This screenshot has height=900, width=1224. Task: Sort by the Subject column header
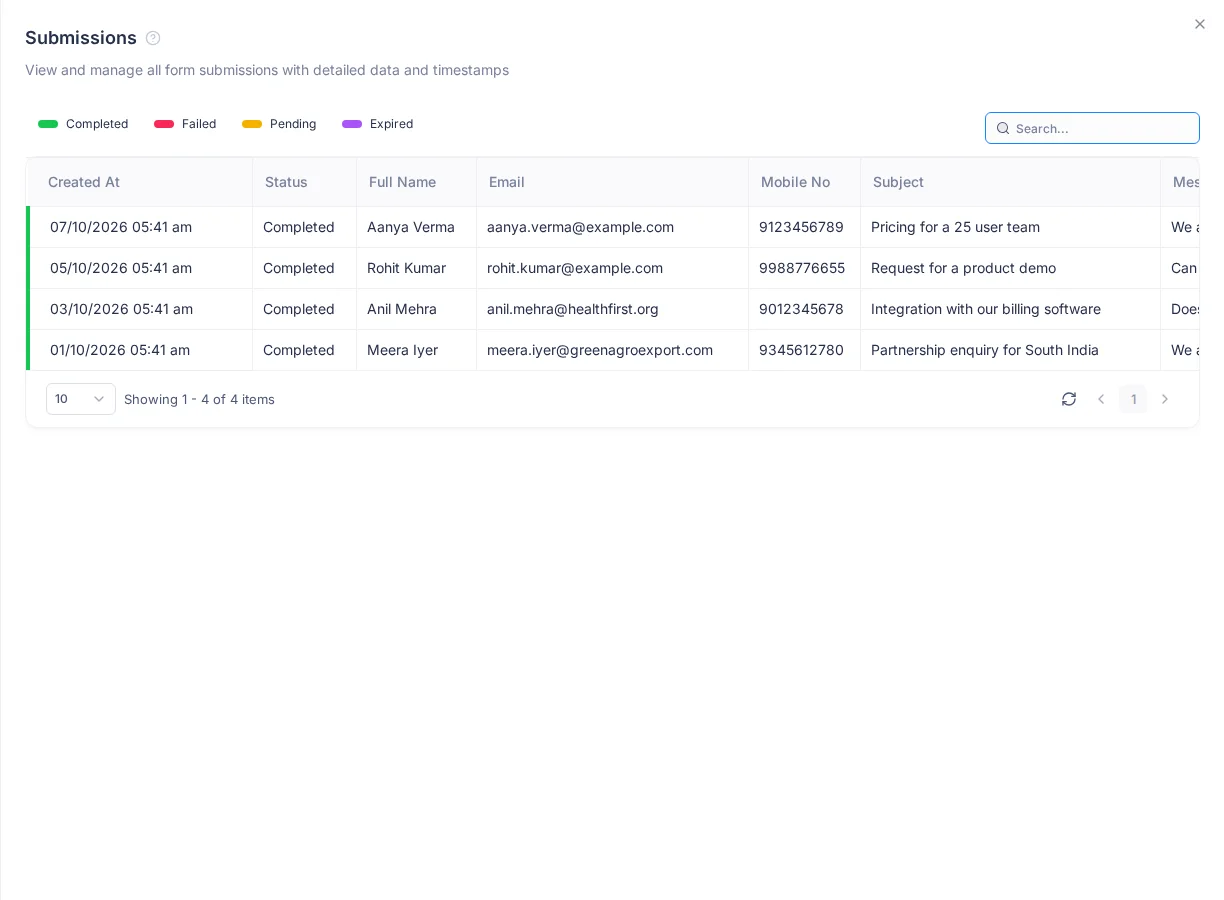1011,182
